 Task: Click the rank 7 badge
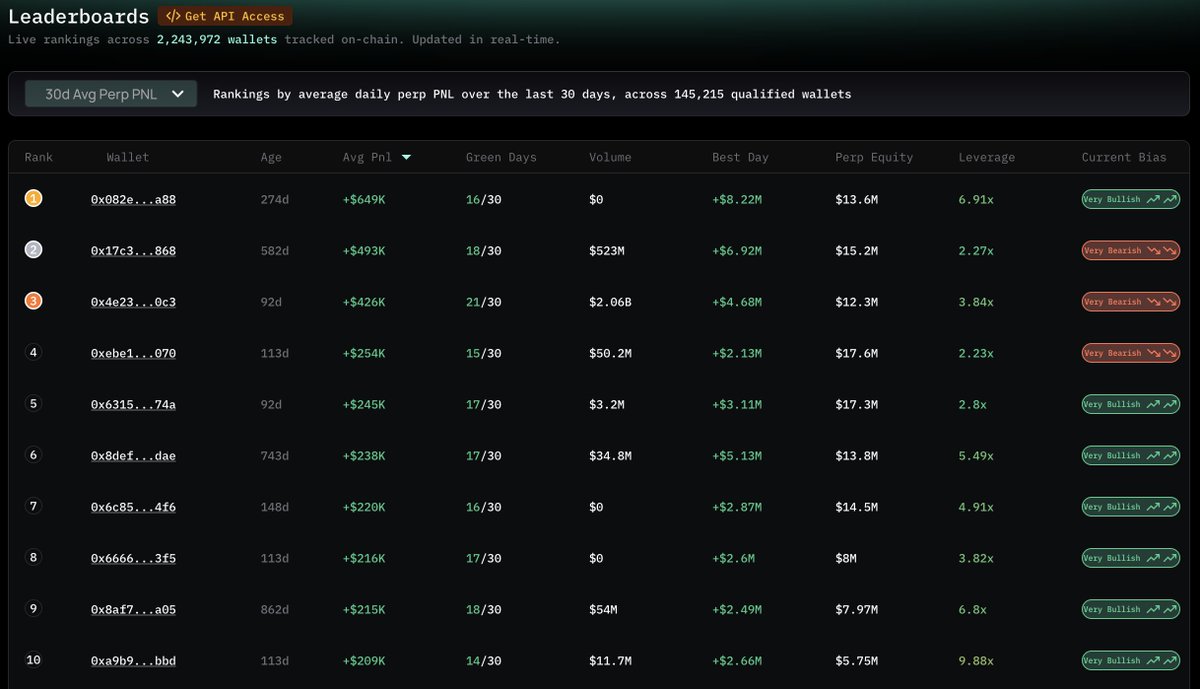tap(33, 506)
